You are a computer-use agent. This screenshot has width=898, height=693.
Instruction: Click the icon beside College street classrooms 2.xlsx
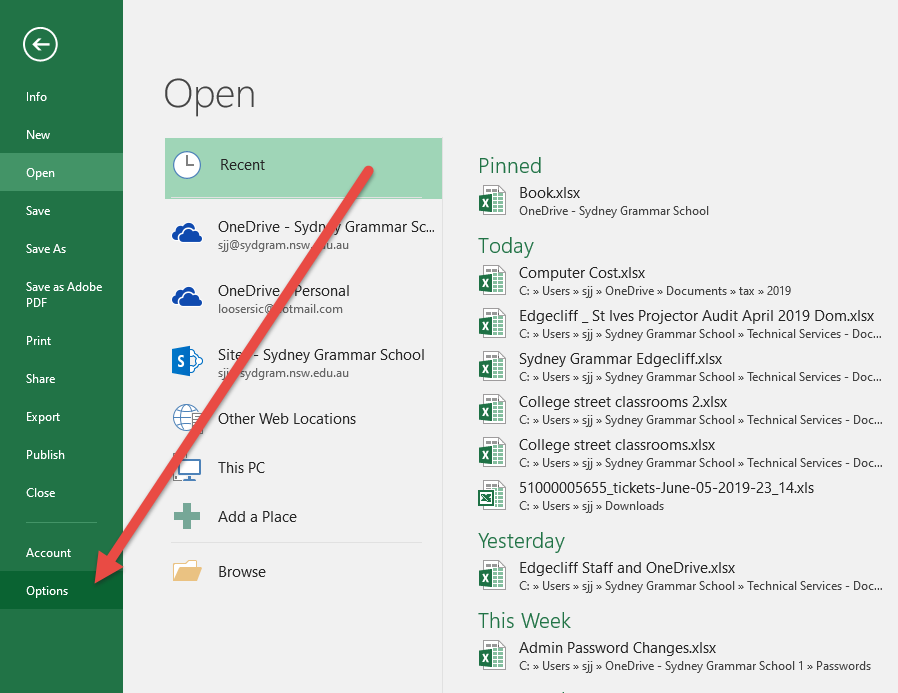point(492,410)
